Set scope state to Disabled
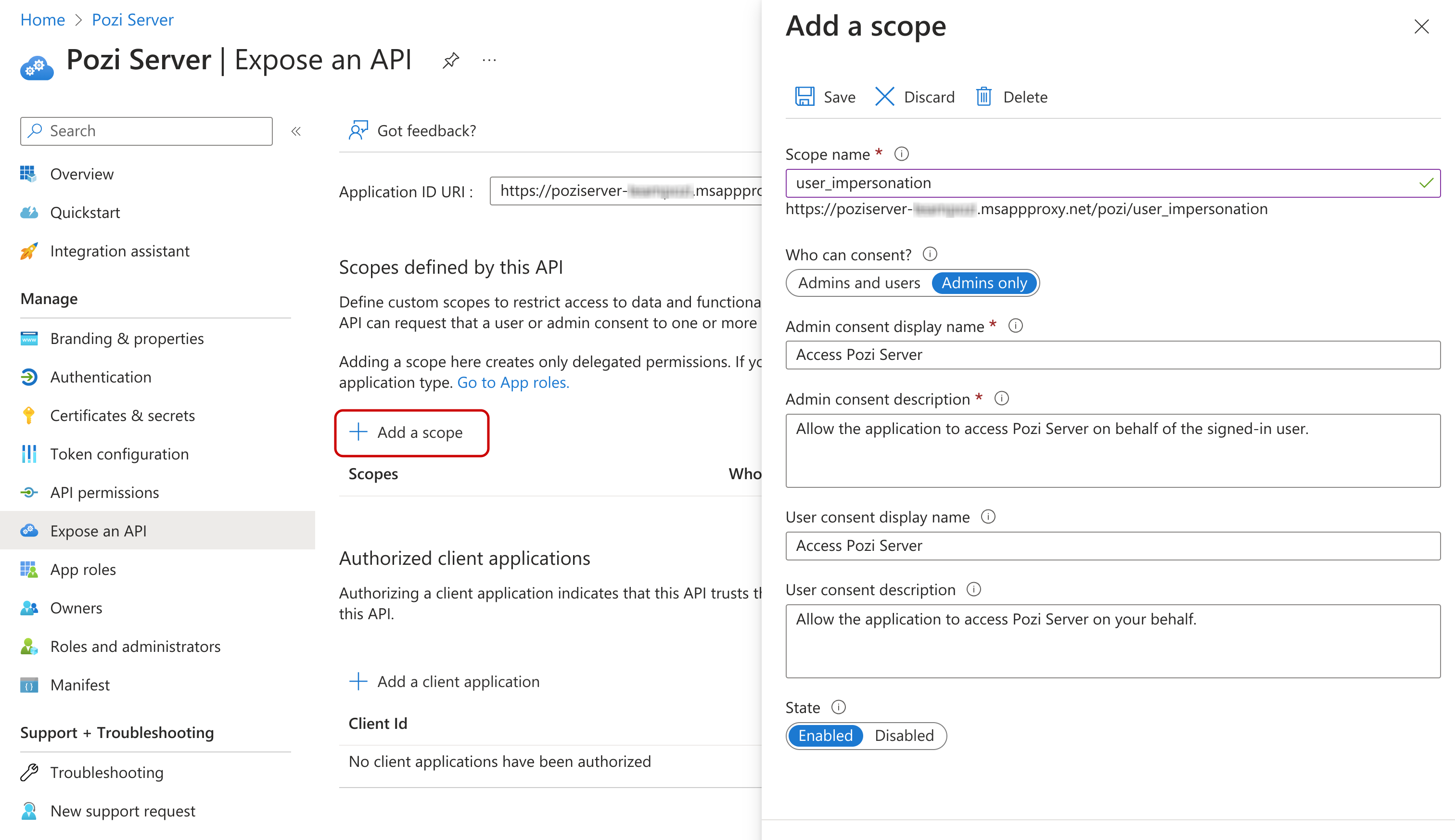The width and height of the screenshot is (1455, 840). click(x=904, y=736)
